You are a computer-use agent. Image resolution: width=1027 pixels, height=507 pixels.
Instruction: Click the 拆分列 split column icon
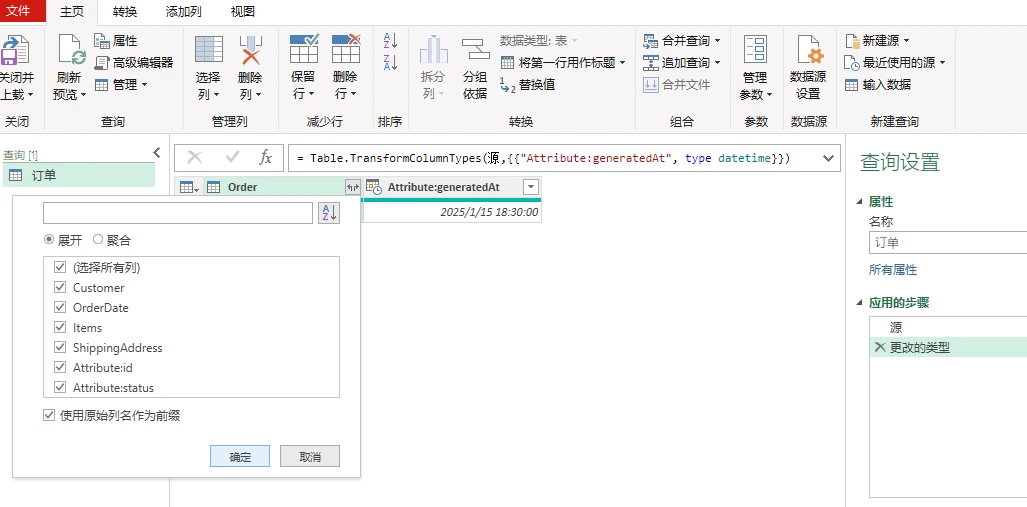coord(434,50)
